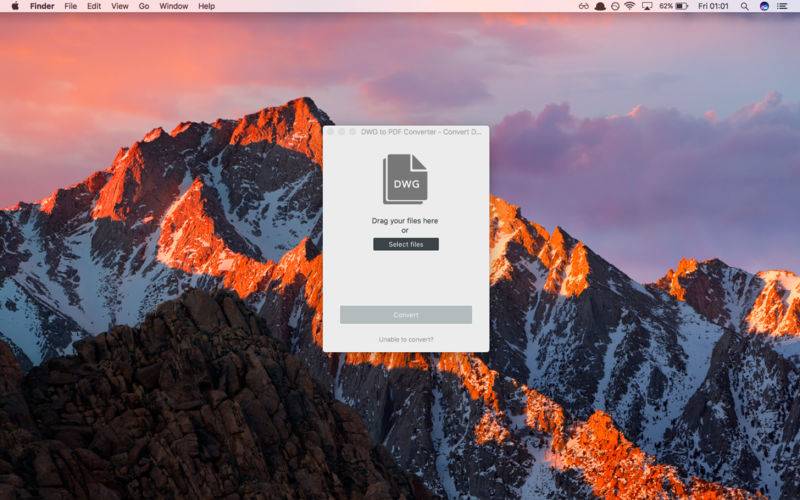This screenshot has height=500, width=800.
Task: Open the 'Unable to convert?' link
Action: point(406,339)
